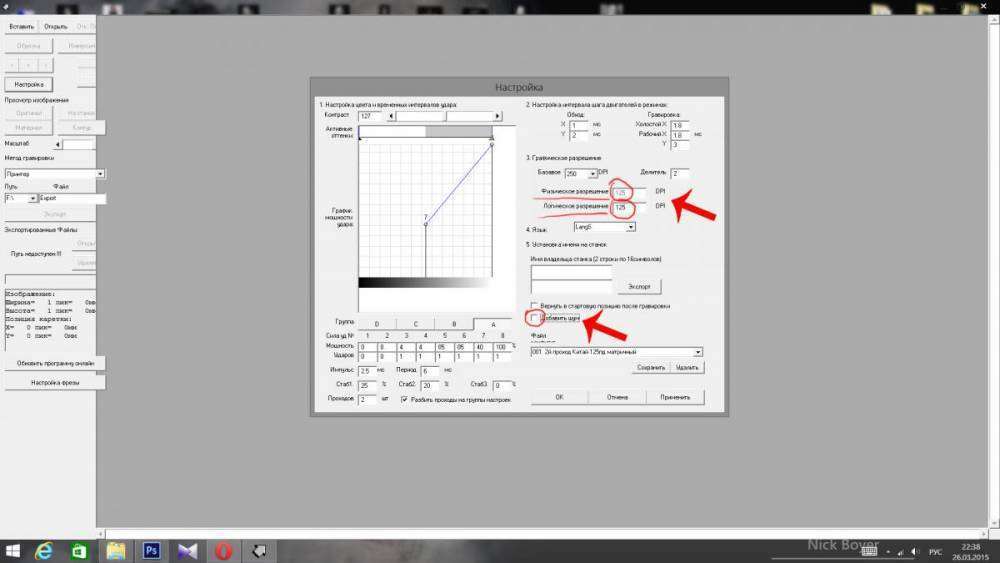1000x563 pixels.
Task: Open Visual Studio from the taskbar
Action: [x=189, y=549]
